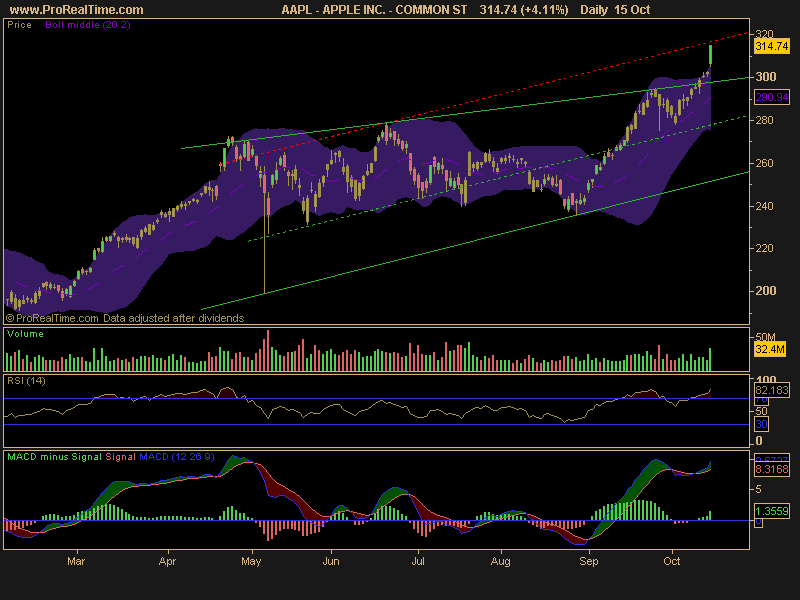800x600 pixels.
Task: Click the 314.74 (+4.11%) quote in header
Action: (523, 10)
